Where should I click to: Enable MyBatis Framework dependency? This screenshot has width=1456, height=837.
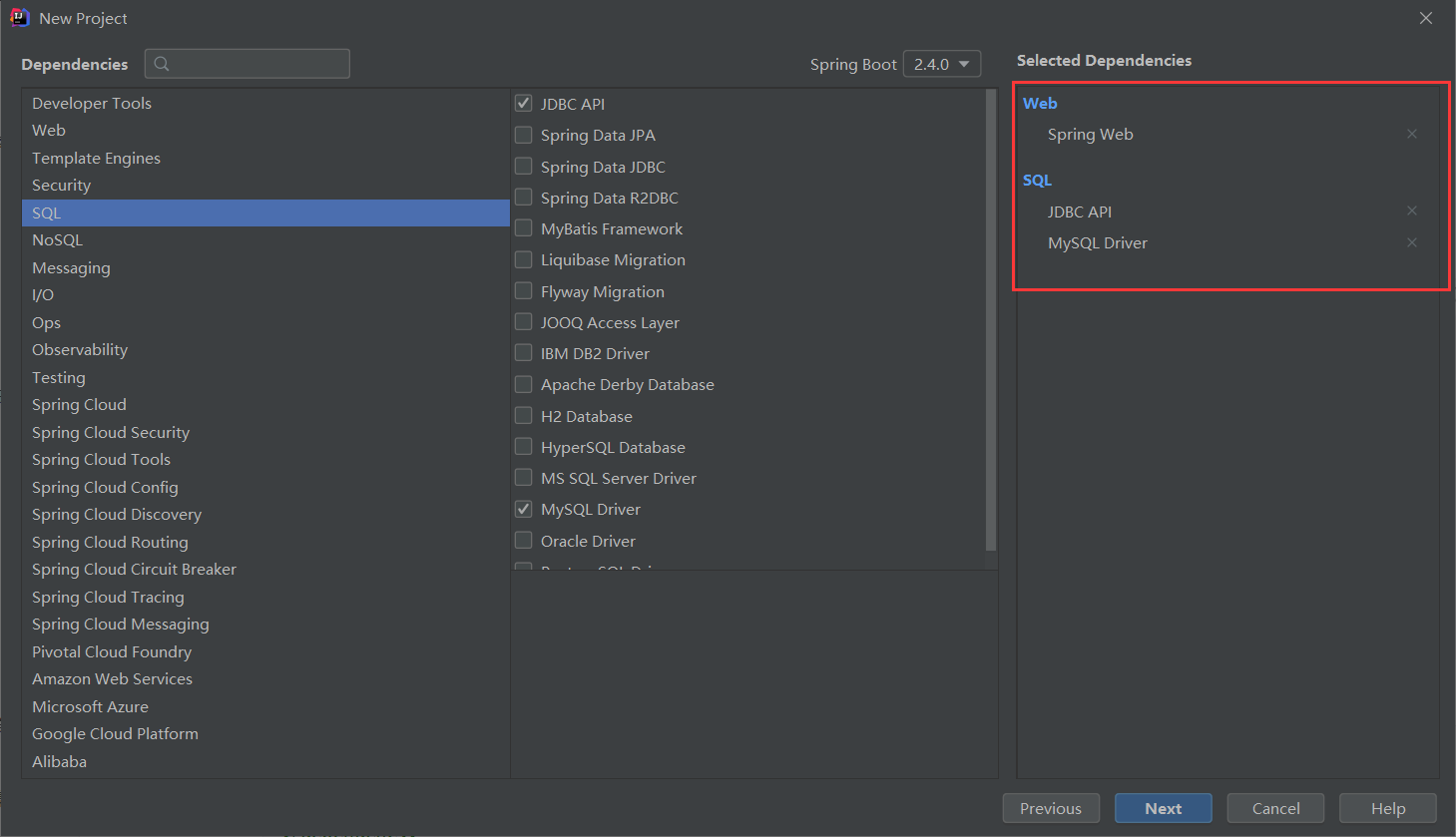(523, 228)
